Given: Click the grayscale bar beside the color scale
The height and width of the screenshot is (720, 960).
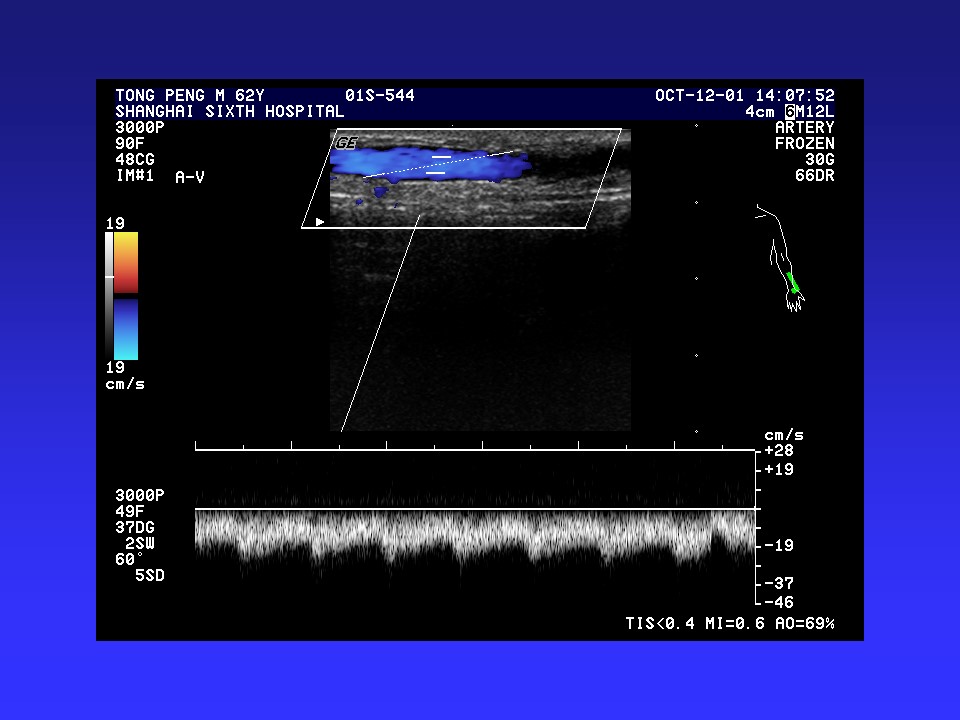Looking at the screenshot, I should coord(110,290).
